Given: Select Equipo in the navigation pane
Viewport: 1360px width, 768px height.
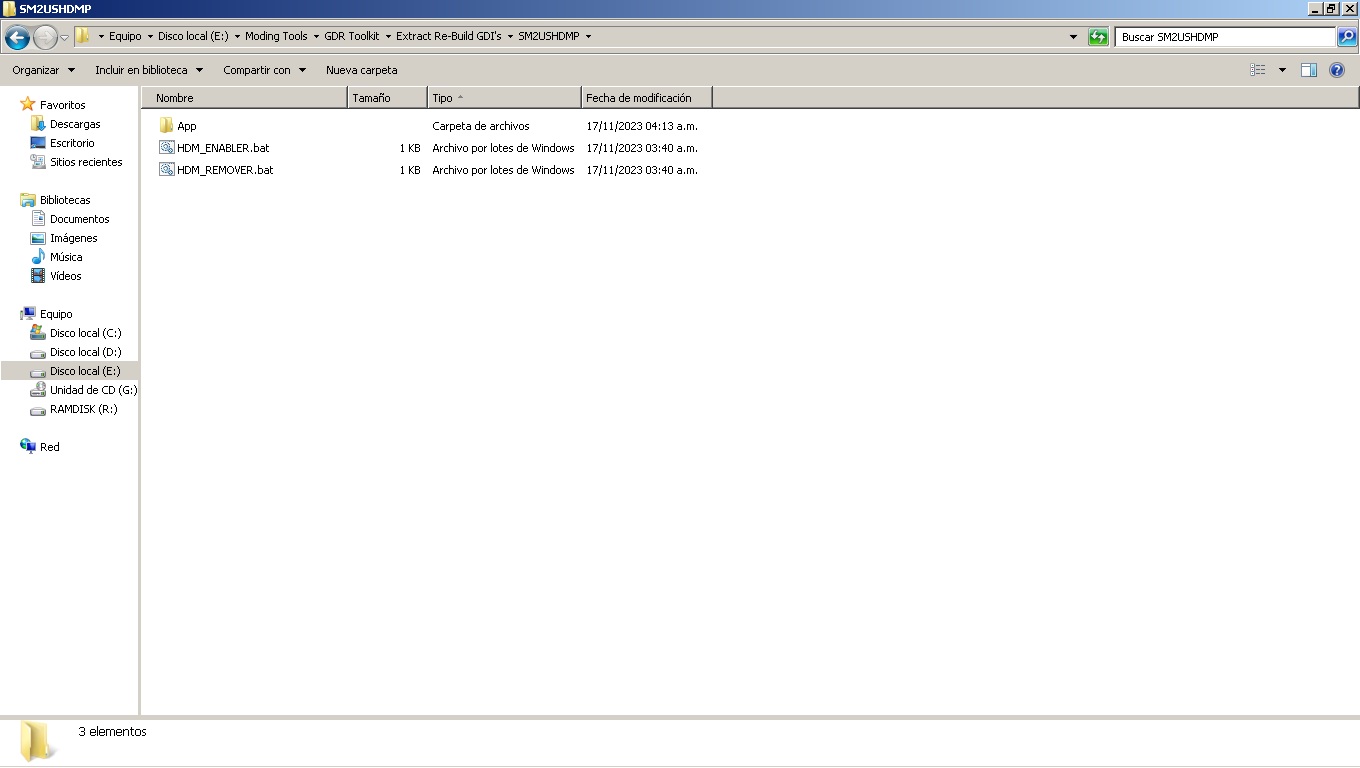Looking at the screenshot, I should (x=56, y=314).
